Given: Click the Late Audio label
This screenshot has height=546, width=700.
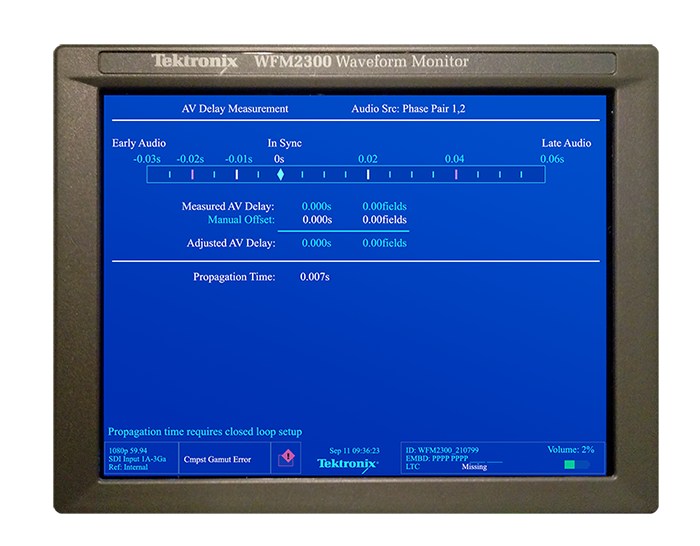Looking at the screenshot, I should click(566, 143).
